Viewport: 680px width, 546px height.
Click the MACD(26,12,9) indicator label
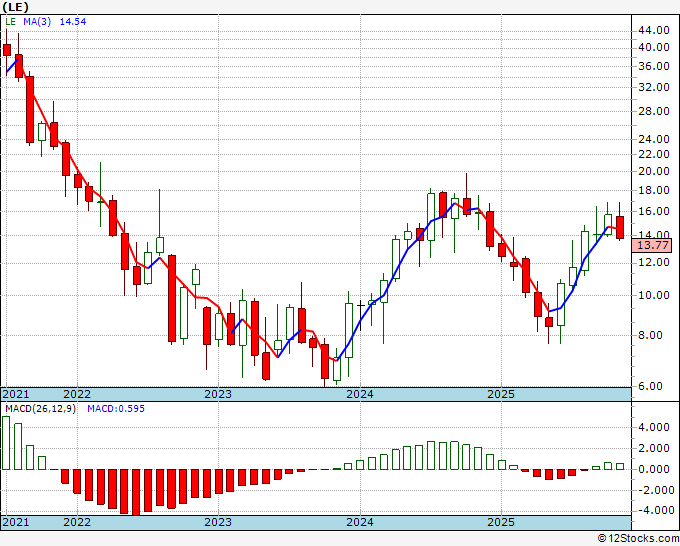pos(40,409)
